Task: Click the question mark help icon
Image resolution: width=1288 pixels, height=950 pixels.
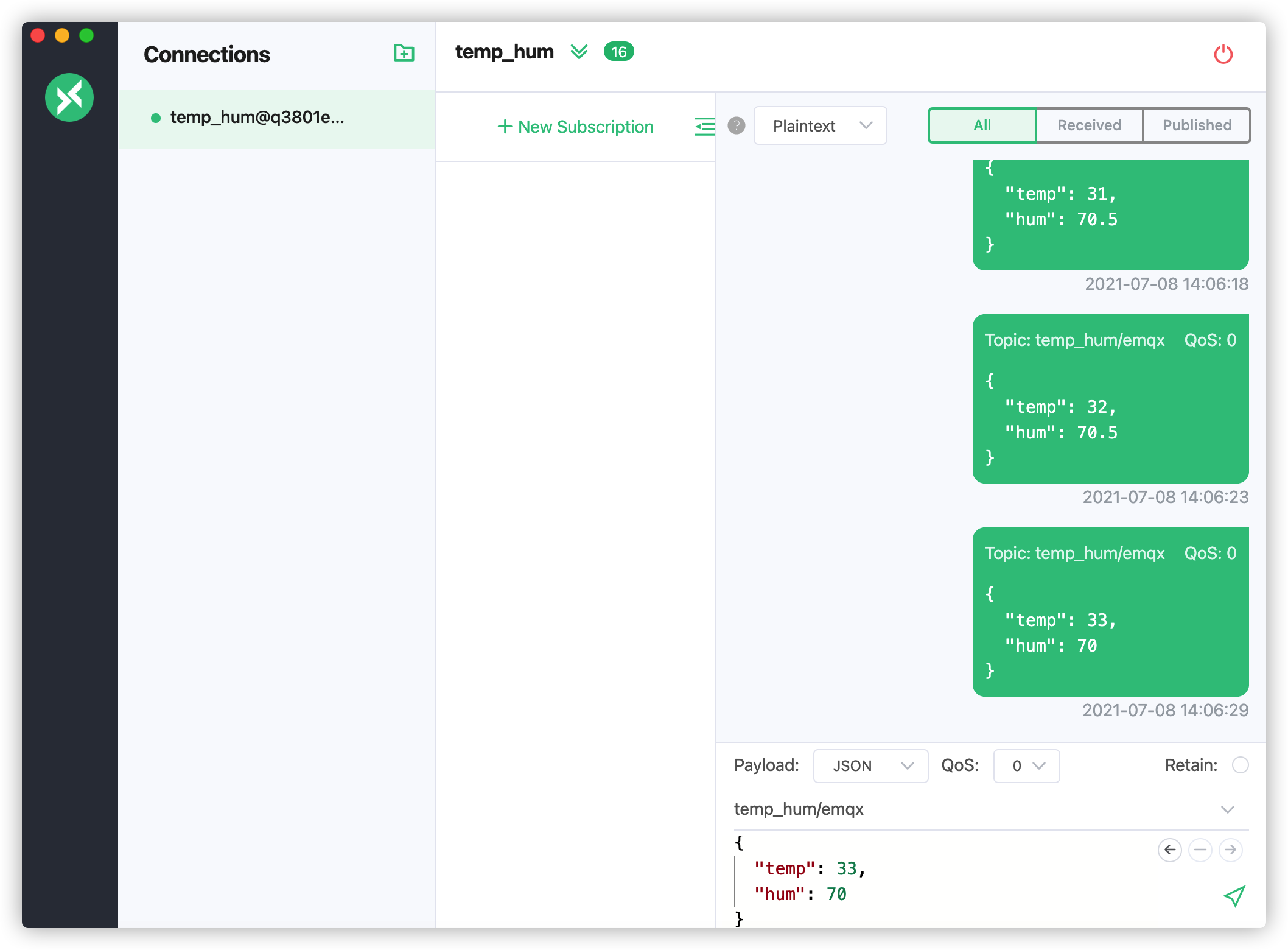Action: point(737,126)
